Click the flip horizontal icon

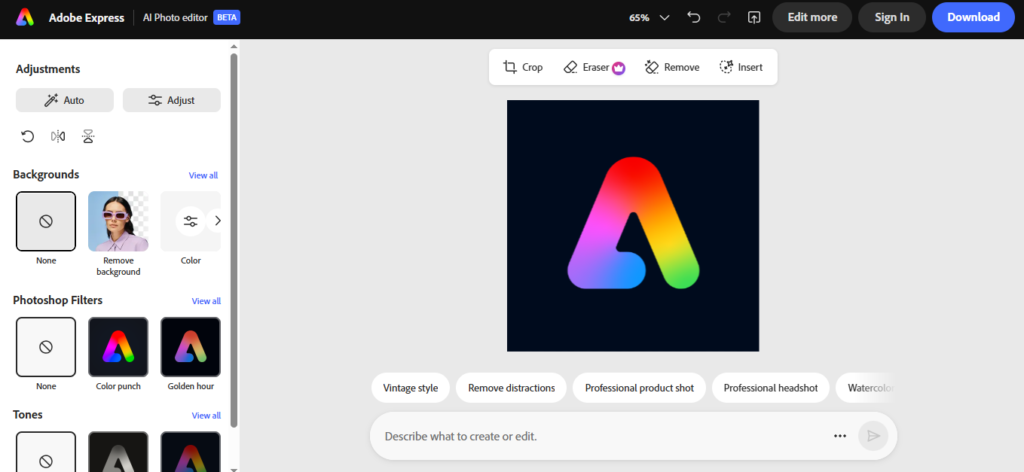58,136
